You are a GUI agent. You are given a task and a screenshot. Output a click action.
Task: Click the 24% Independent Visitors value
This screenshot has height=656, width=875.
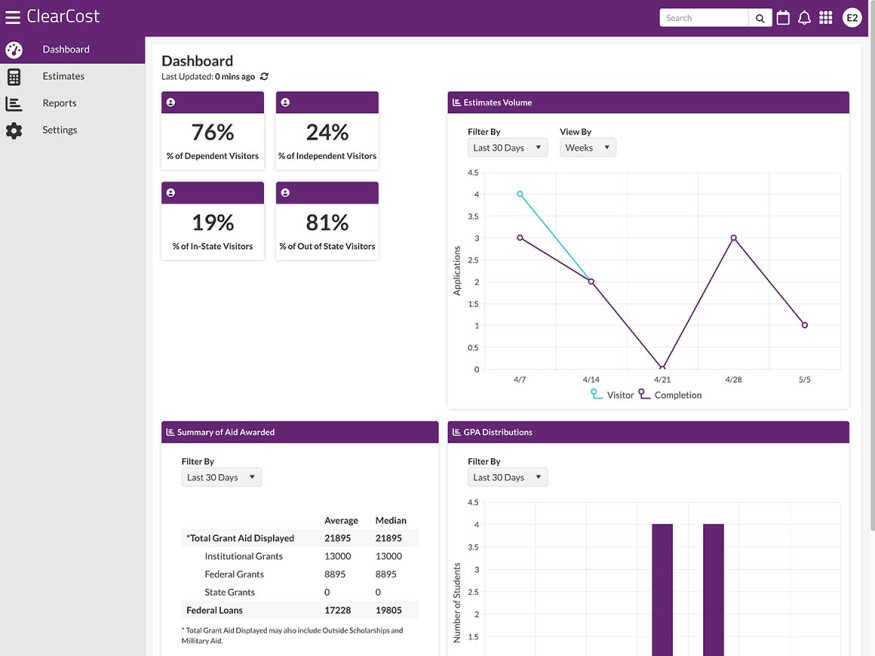[x=327, y=132]
